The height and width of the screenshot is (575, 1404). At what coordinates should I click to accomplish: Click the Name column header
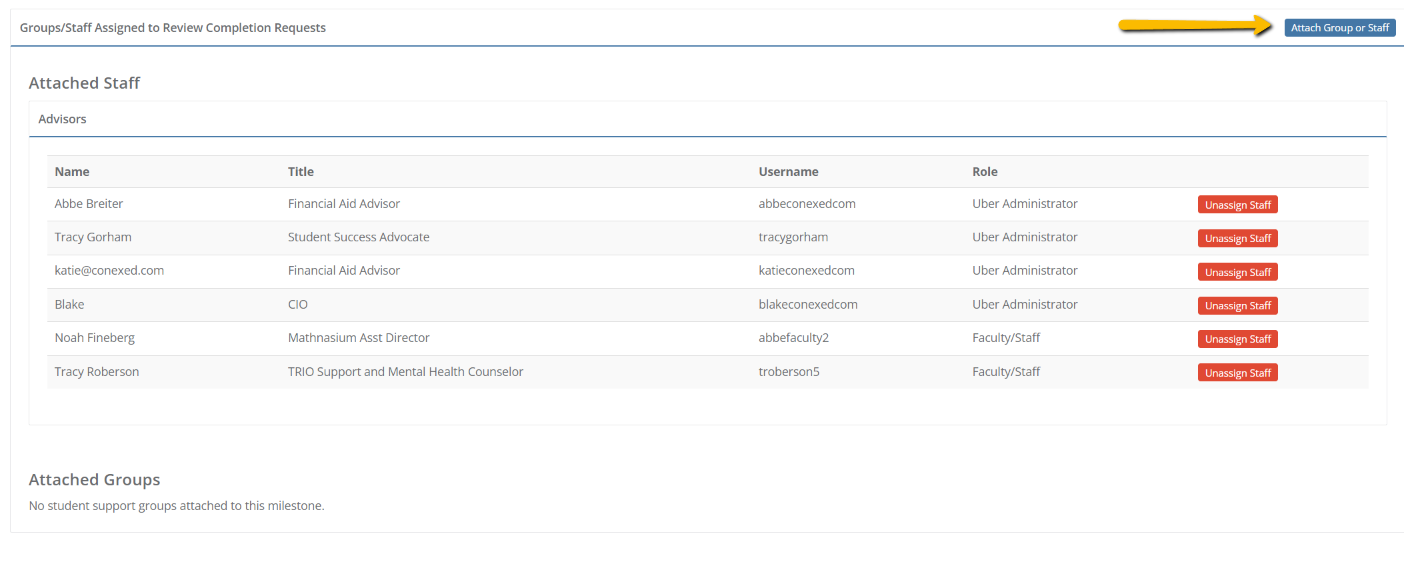(72, 171)
